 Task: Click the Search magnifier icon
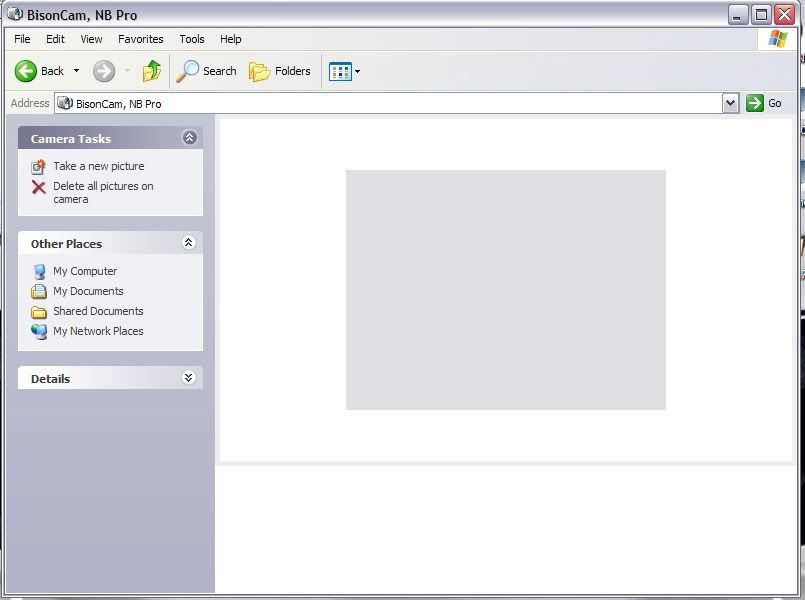tap(187, 71)
